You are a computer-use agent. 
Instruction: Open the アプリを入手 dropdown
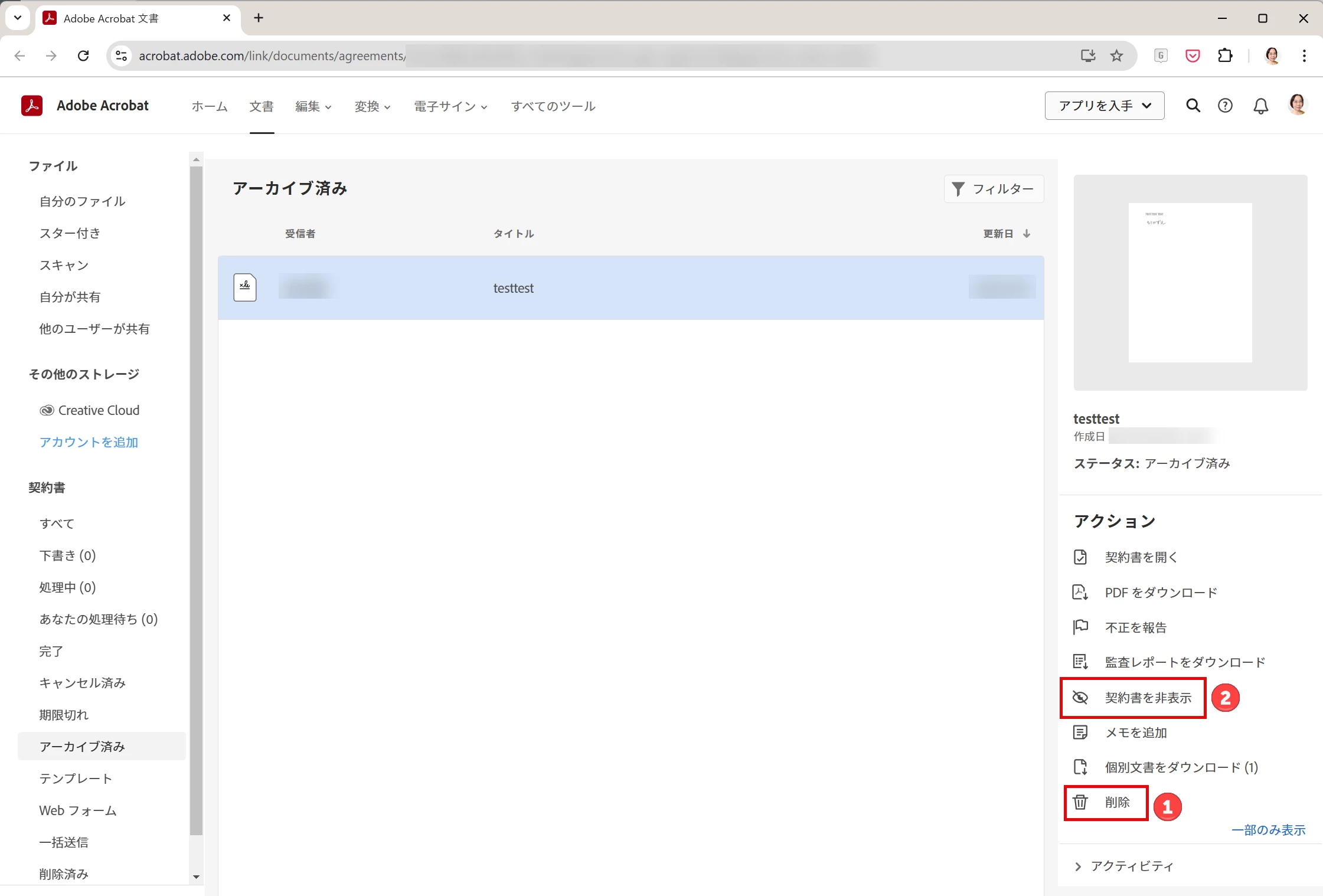click(x=1104, y=106)
